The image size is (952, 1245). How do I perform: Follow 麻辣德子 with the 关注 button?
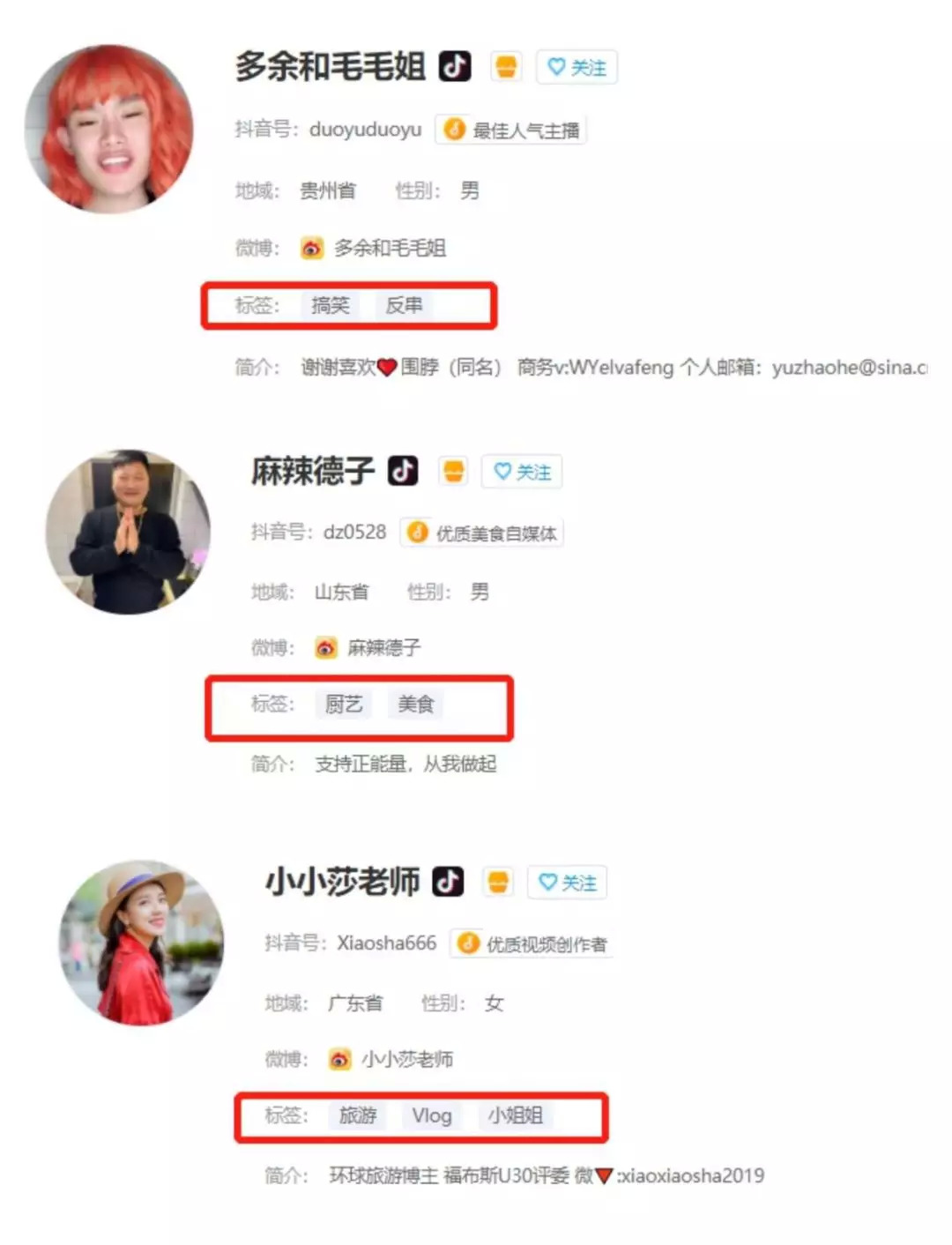522,472
